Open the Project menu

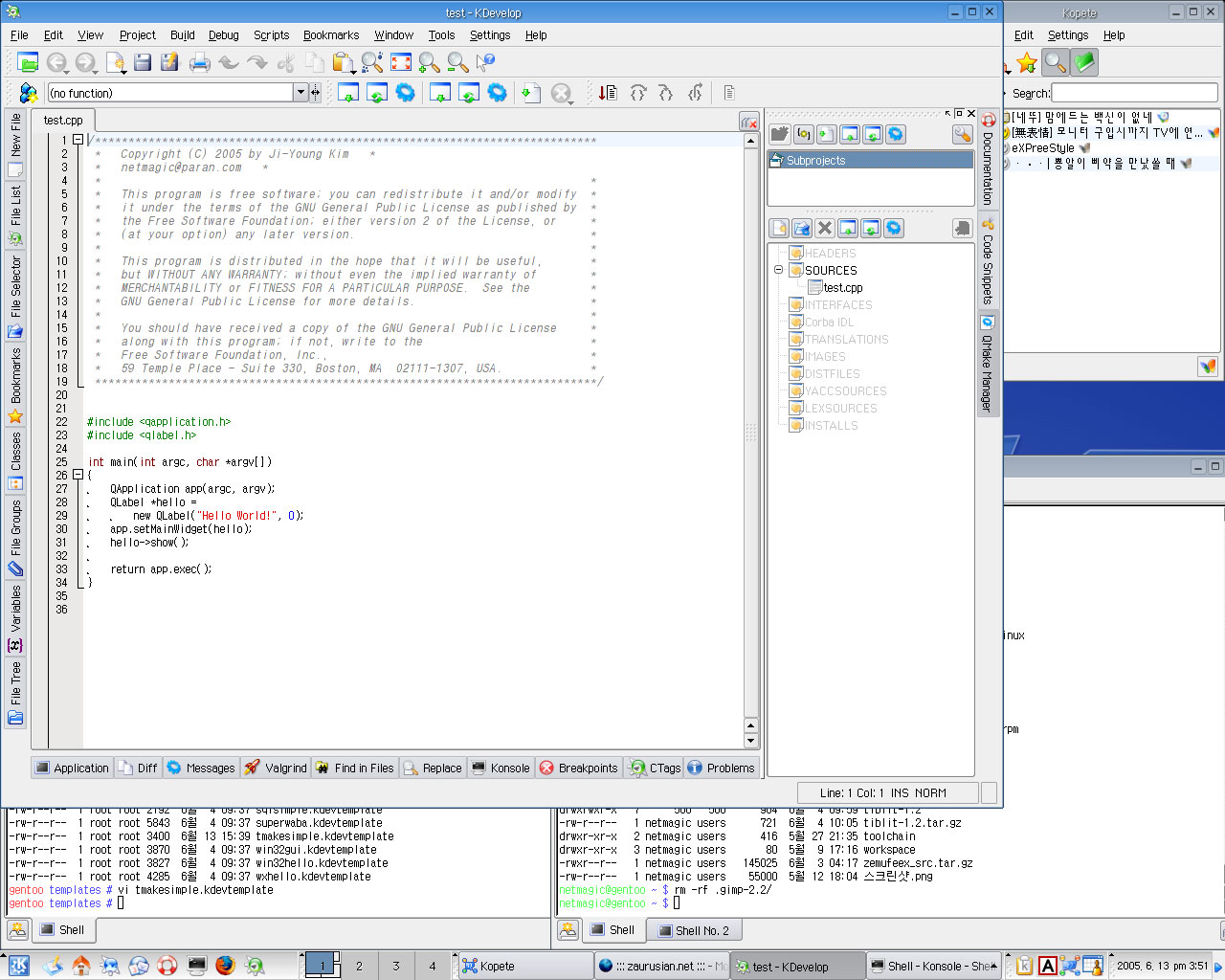pyautogui.click(x=137, y=35)
